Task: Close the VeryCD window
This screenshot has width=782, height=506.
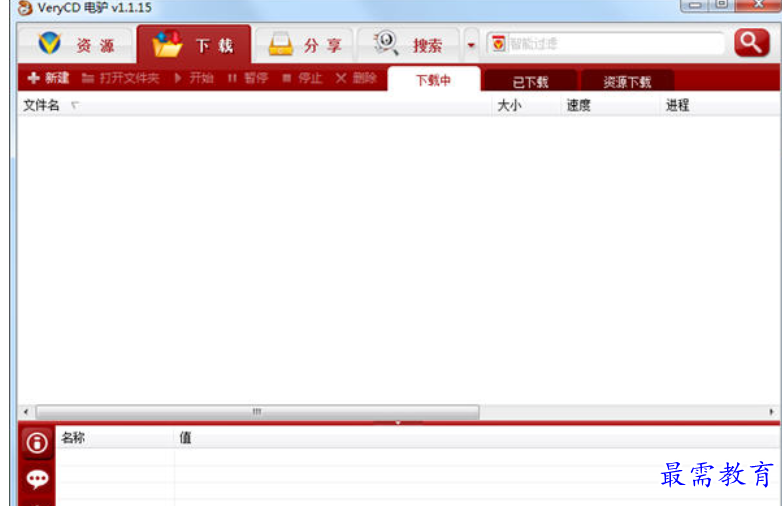Action: 758,4
